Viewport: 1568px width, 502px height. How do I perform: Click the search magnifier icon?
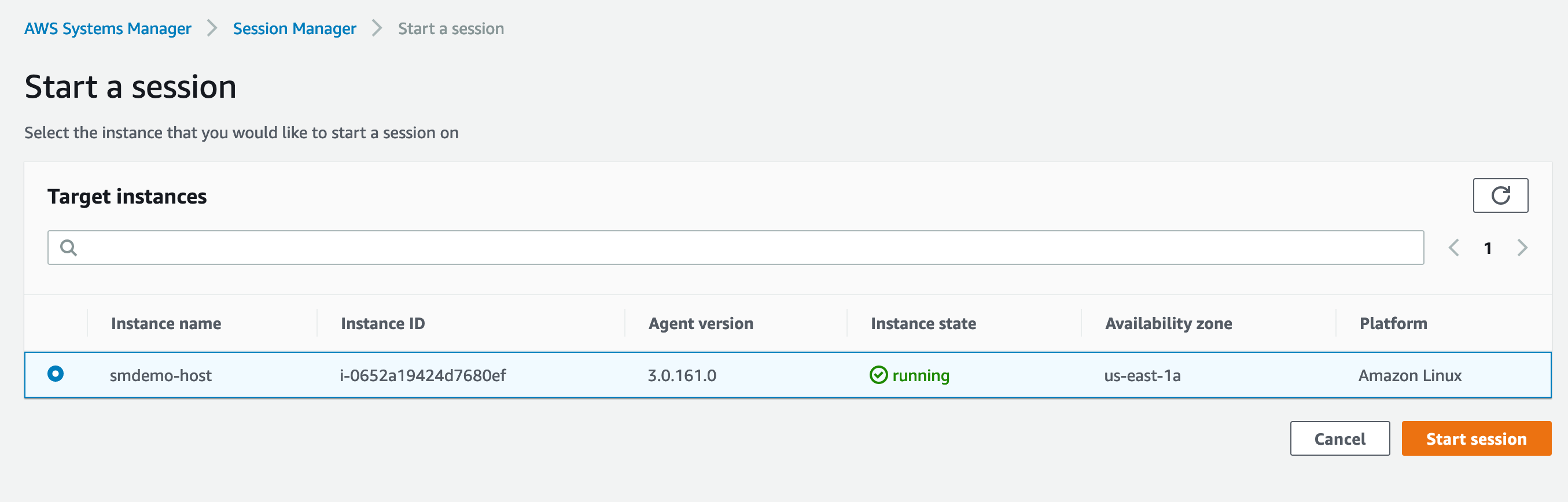click(69, 248)
